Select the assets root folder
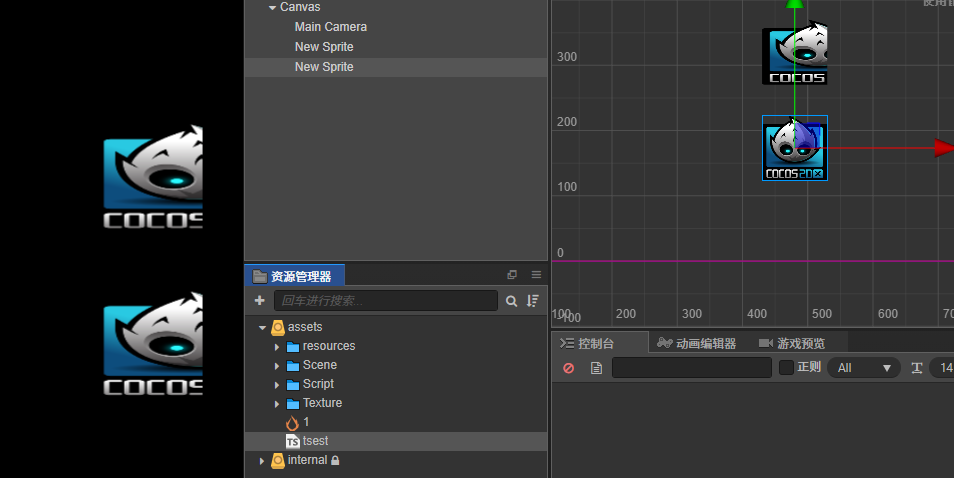Viewport: 954px width, 478px height. tap(305, 327)
